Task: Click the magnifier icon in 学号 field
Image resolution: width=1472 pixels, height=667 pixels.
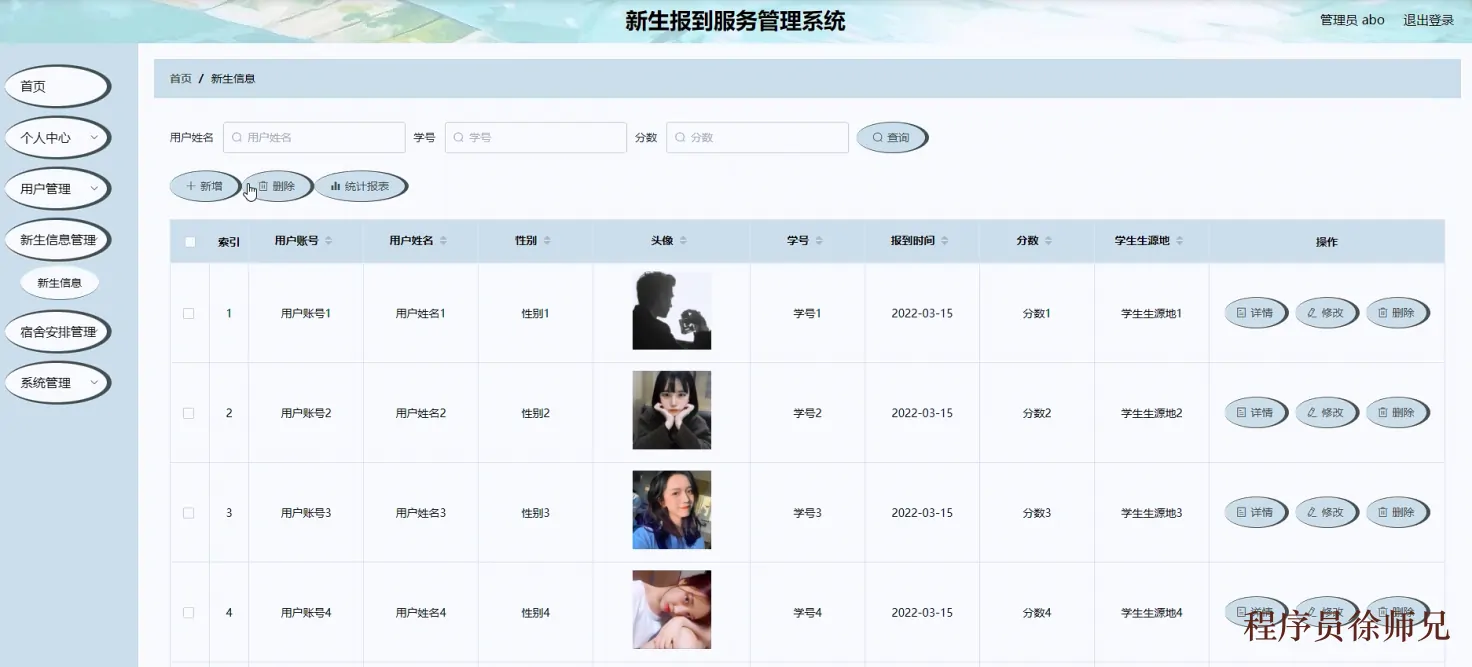Action: point(459,138)
